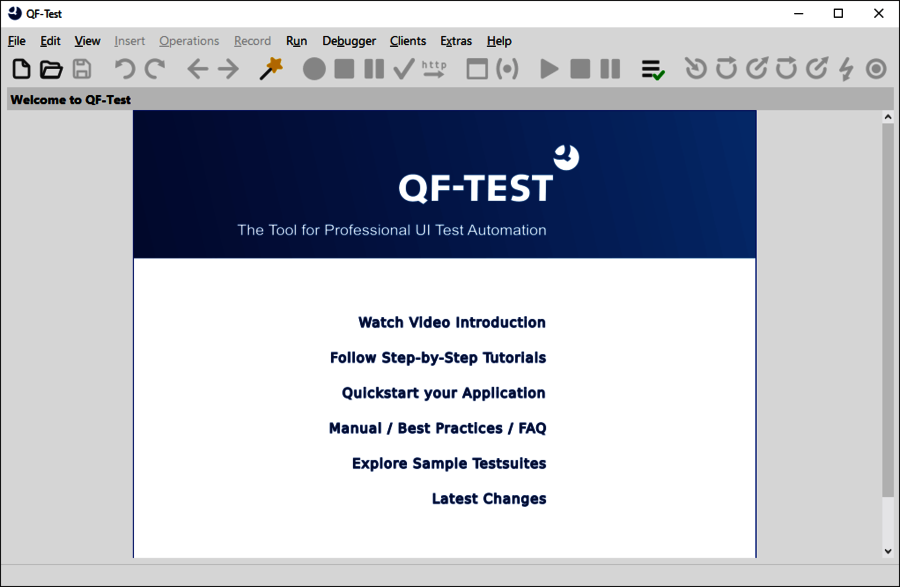Open the Extras menu
This screenshot has height=587, width=900.
(x=456, y=41)
